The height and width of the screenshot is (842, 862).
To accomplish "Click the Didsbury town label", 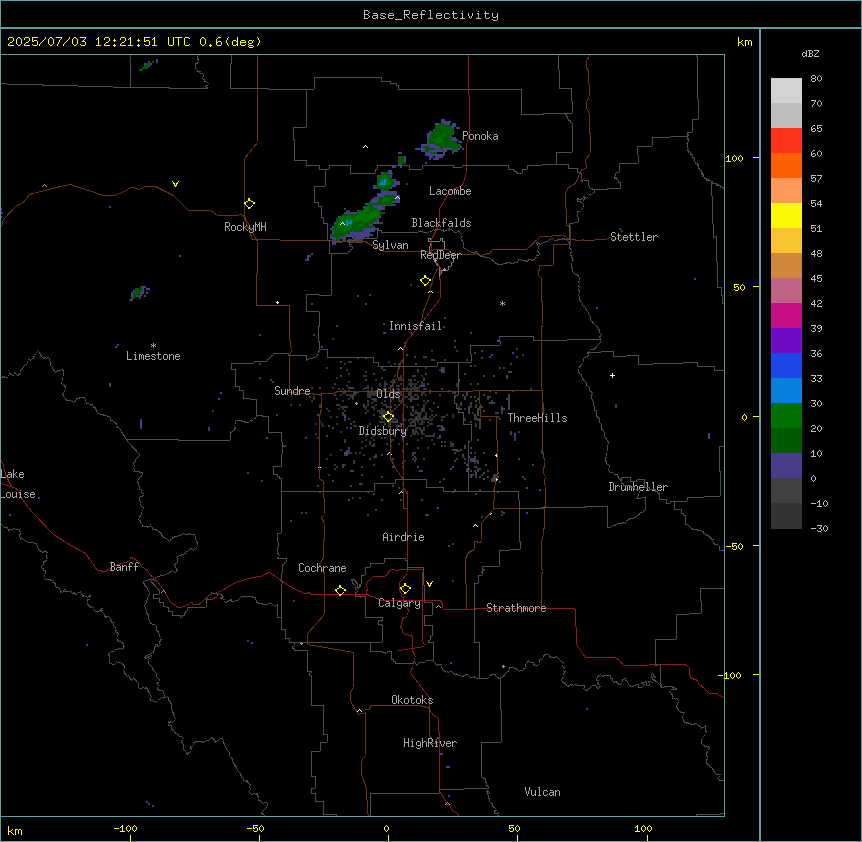I will tap(383, 431).
